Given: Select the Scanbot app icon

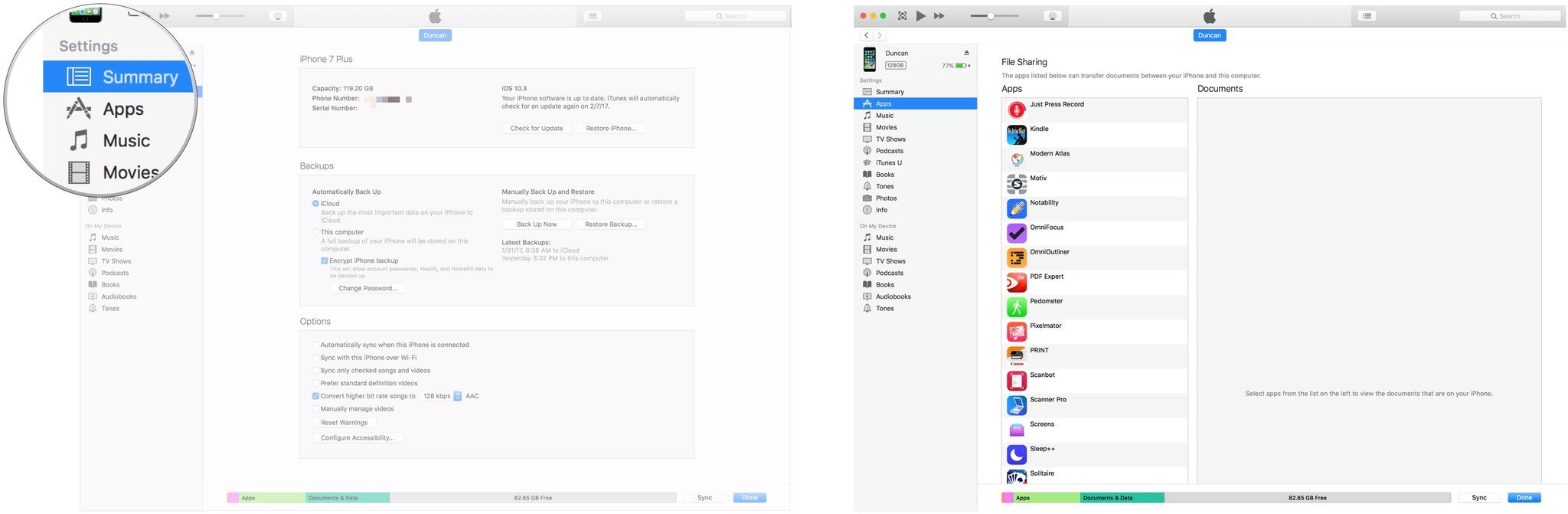Looking at the screenshot, I should pos(1017,381).
